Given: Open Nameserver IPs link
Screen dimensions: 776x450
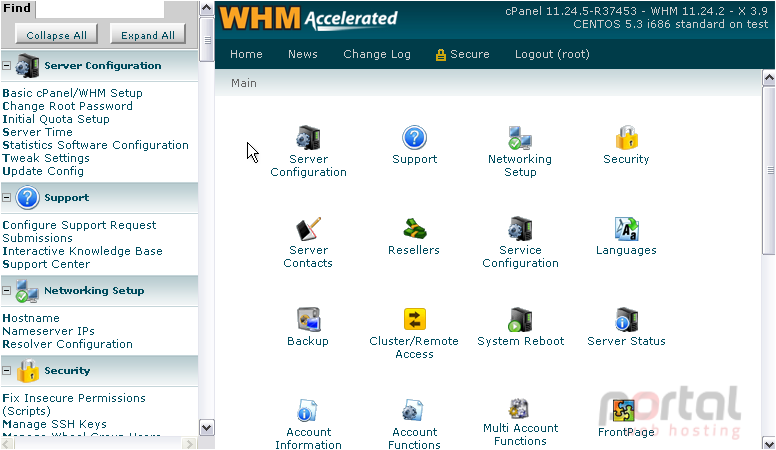Looking at the screenshot, I should point(48,331).
